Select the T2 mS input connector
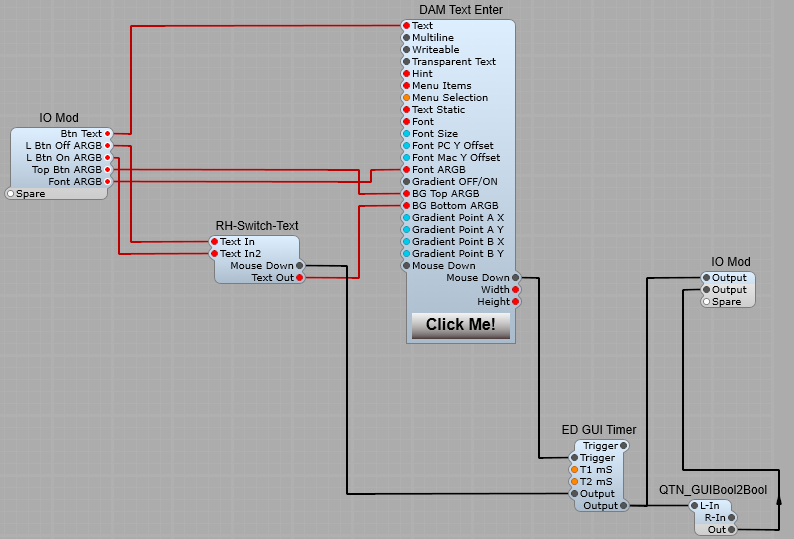Screen dimensions: 794x539 tap(574, 482)
